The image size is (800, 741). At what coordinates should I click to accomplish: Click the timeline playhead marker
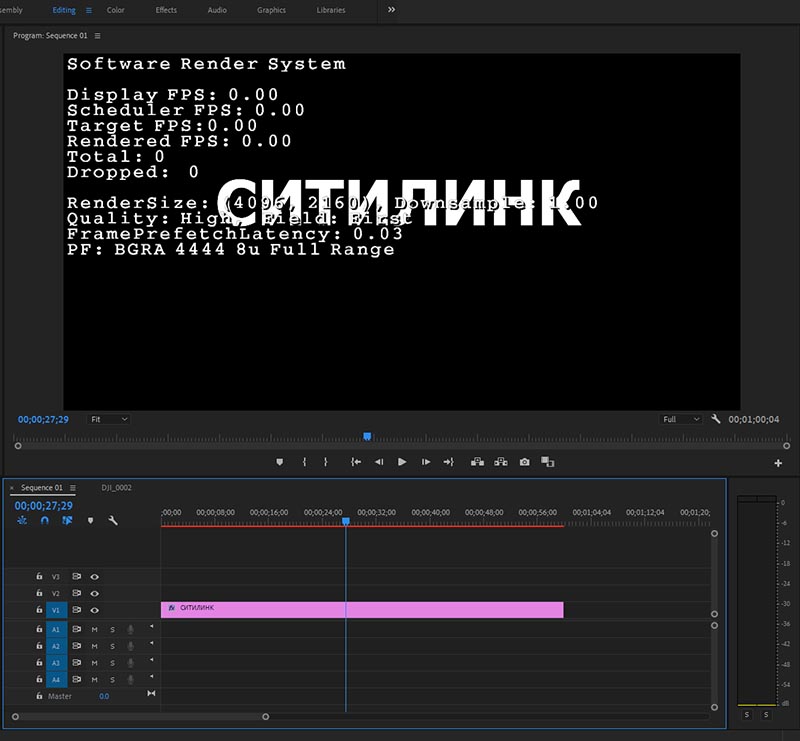tap(346, 521)
